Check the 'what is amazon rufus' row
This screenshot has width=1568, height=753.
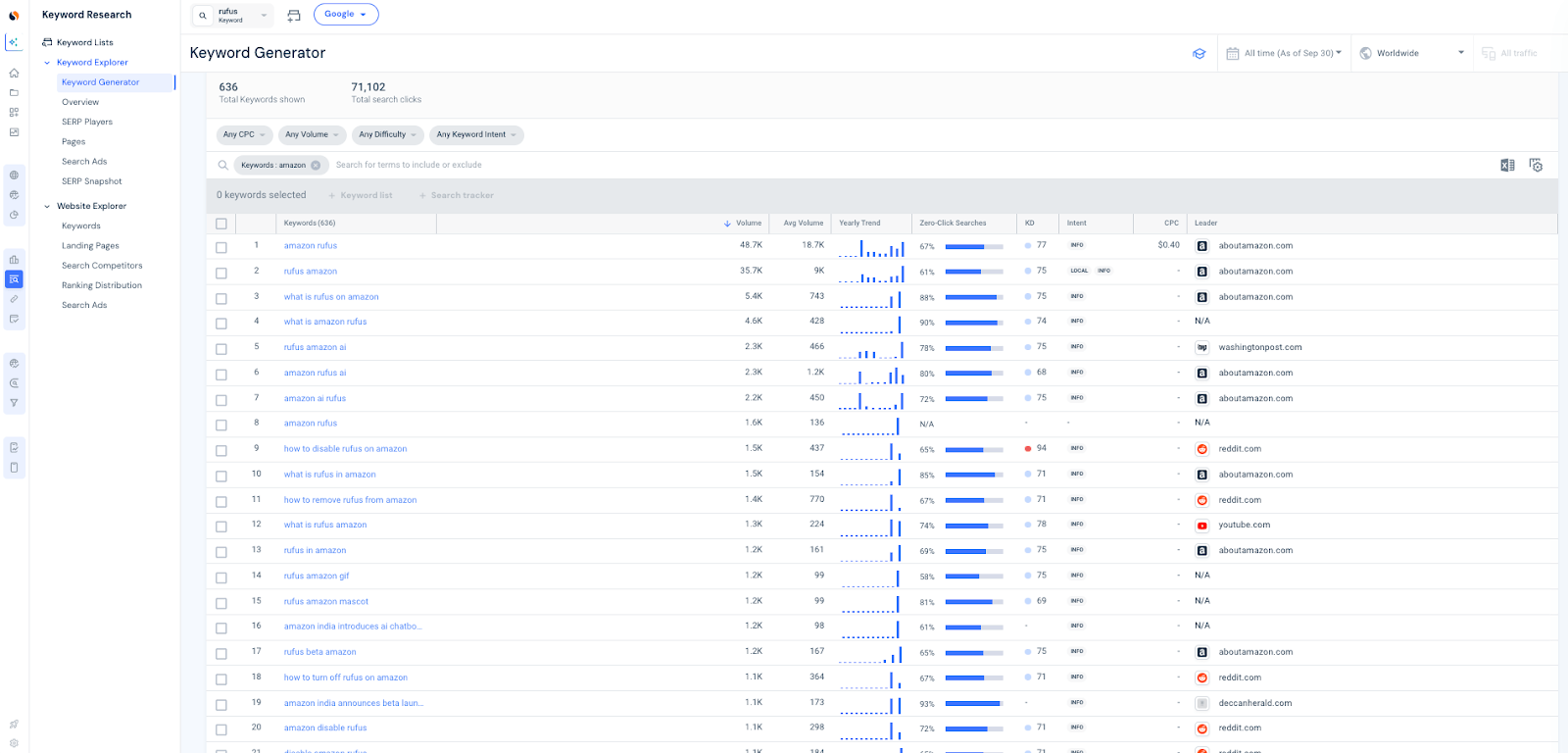click(221, 324)
